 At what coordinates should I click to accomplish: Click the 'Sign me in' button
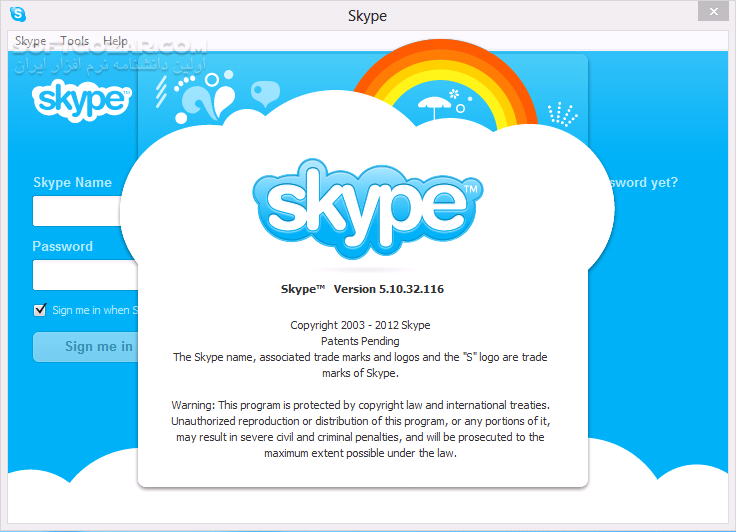(85, 347)
